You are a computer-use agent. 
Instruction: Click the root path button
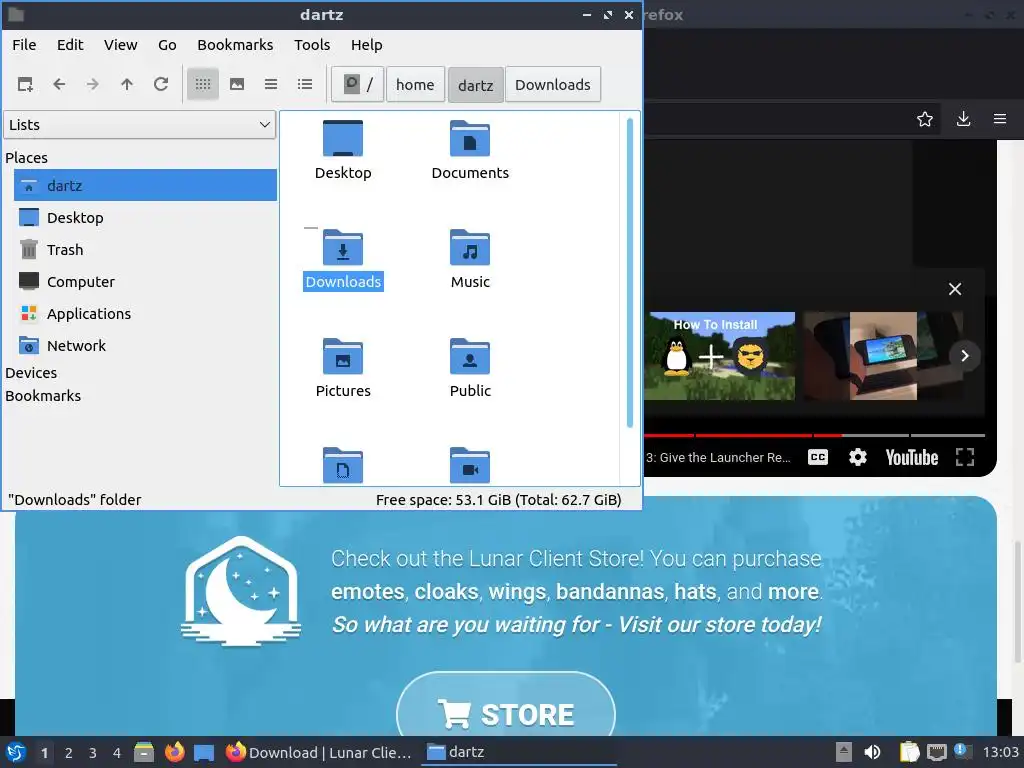[357, 84]
